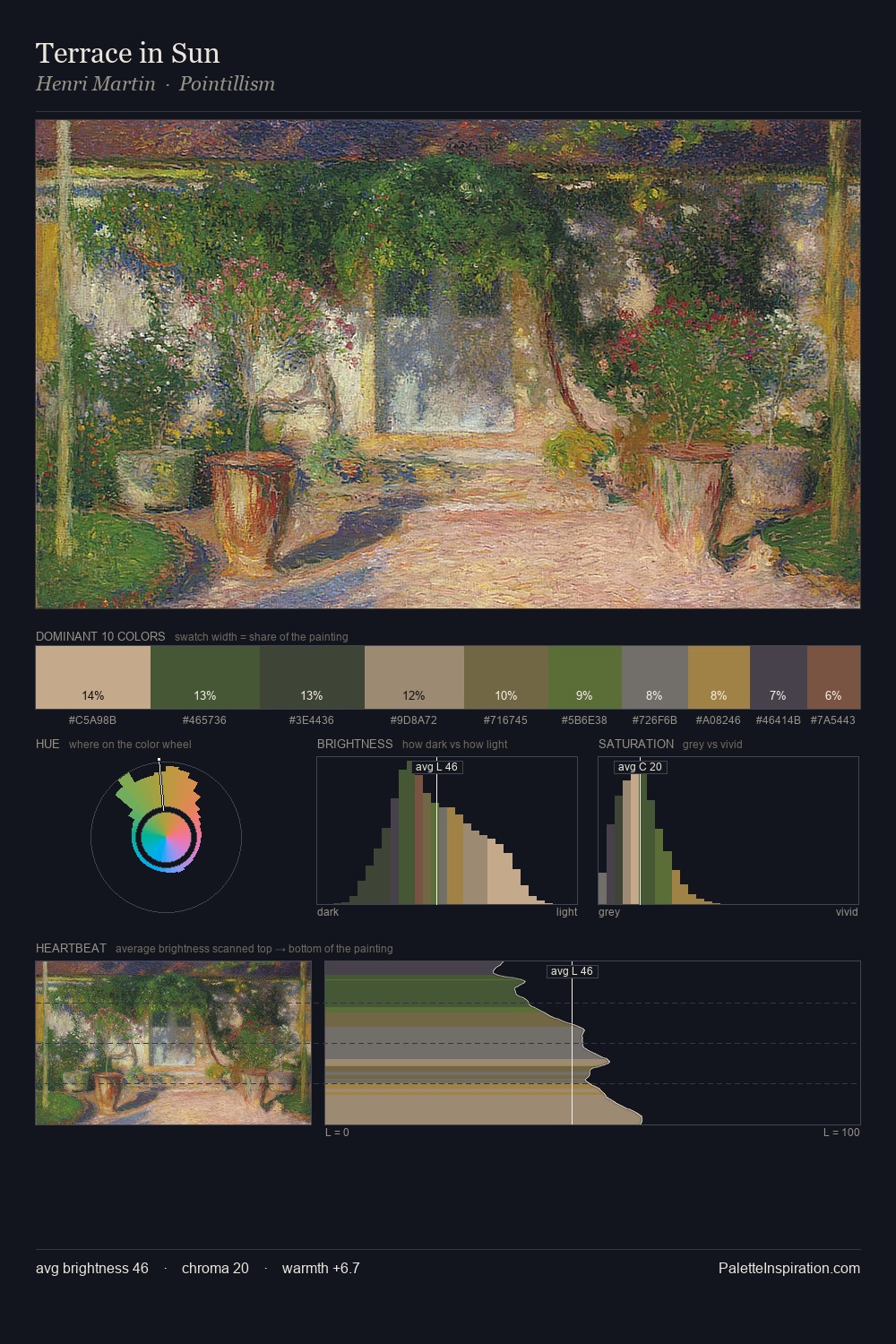This screenshot has height=1344, width=896.
Task: Click the 'light' axis label
Action: tap(566, 912)
